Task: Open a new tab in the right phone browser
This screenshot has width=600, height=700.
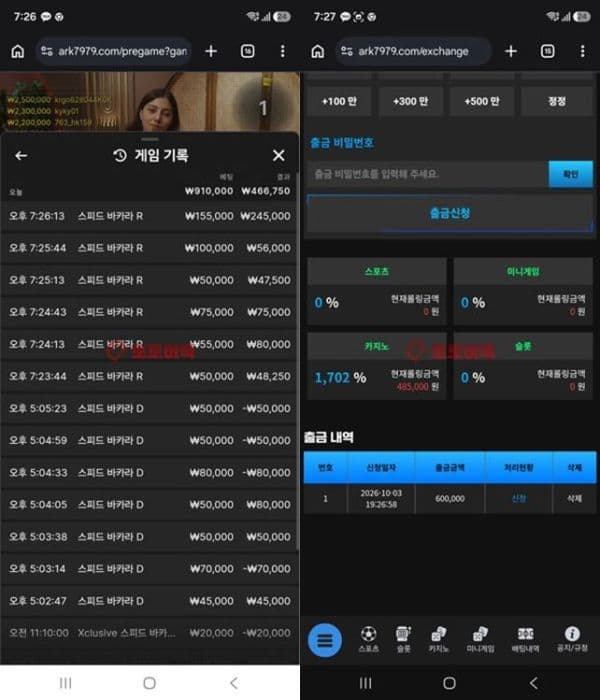Action: point(511,51)
